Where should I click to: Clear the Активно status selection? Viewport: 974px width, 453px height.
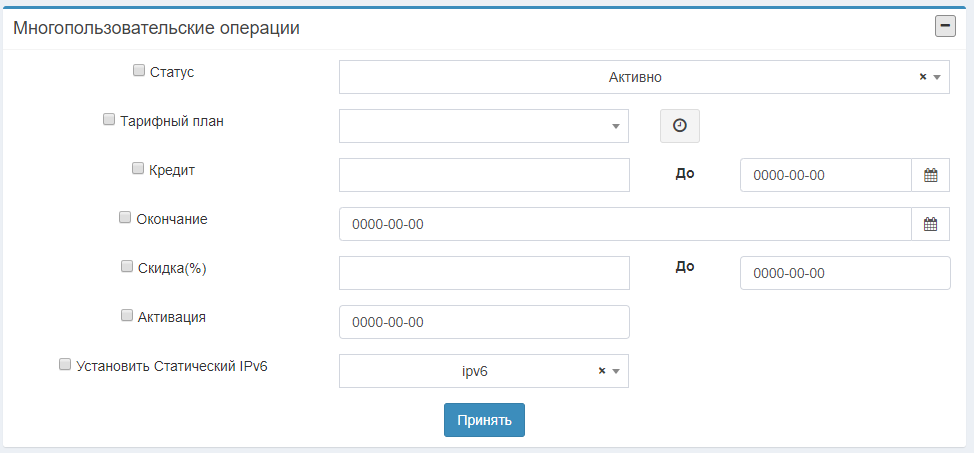(923, 76)
